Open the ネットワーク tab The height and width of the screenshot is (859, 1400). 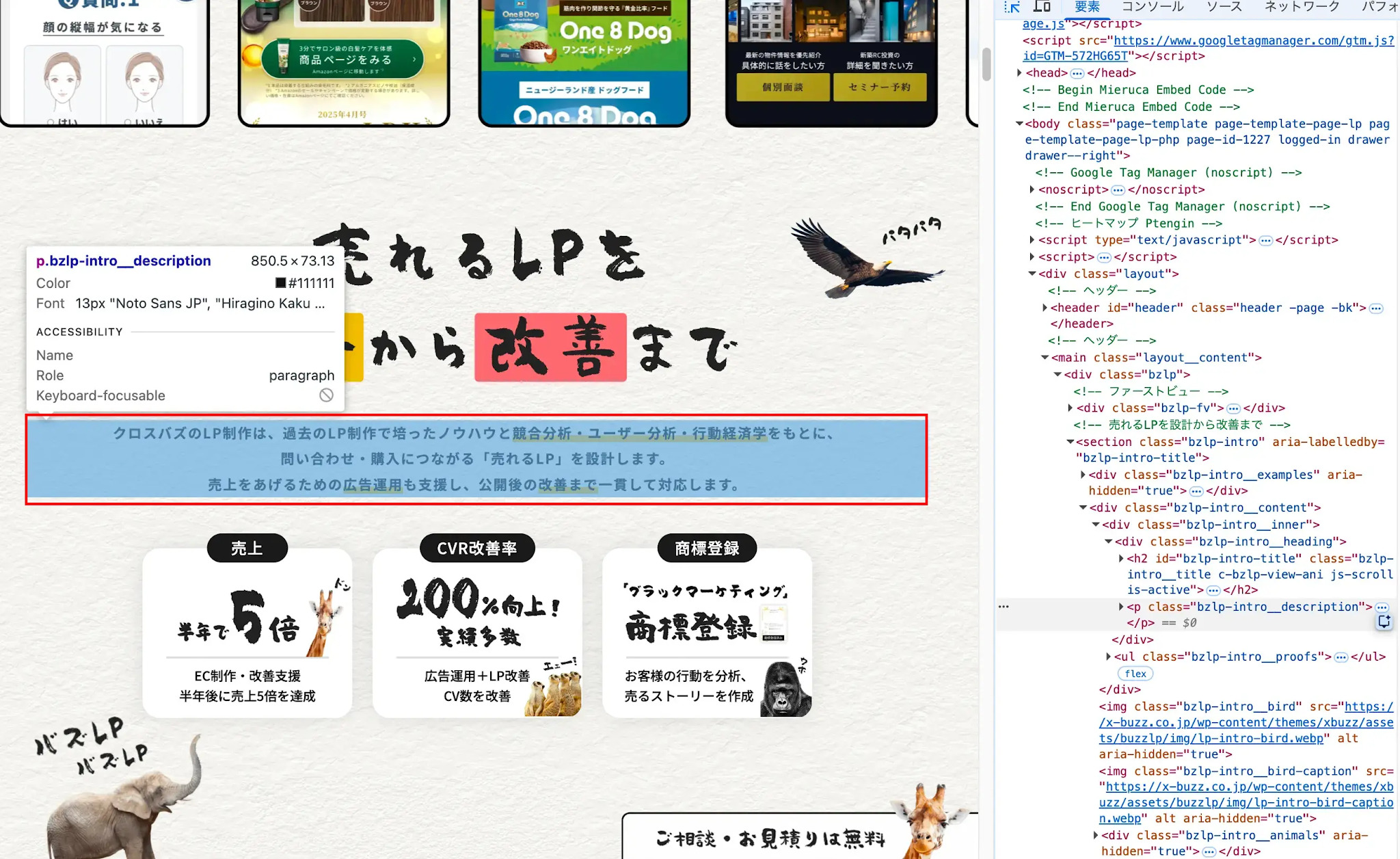coord(1302,7)
